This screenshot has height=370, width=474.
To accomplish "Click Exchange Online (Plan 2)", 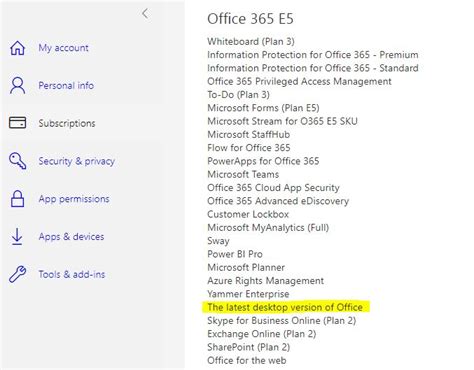I will (262, 334).
